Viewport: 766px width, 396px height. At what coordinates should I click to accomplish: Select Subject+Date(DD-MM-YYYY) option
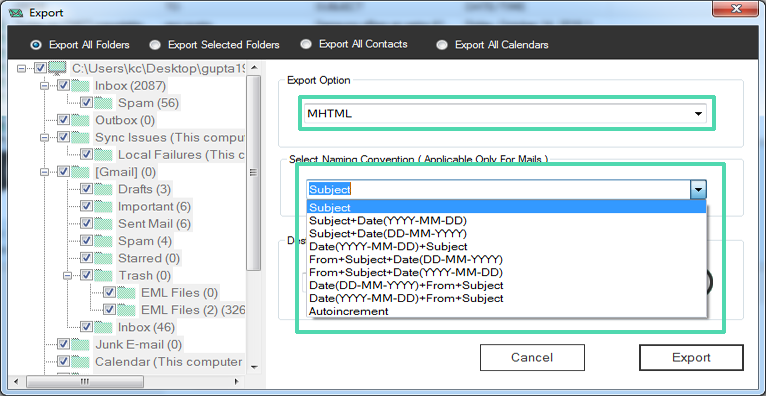pyautogui.click(x=506, y=233)
